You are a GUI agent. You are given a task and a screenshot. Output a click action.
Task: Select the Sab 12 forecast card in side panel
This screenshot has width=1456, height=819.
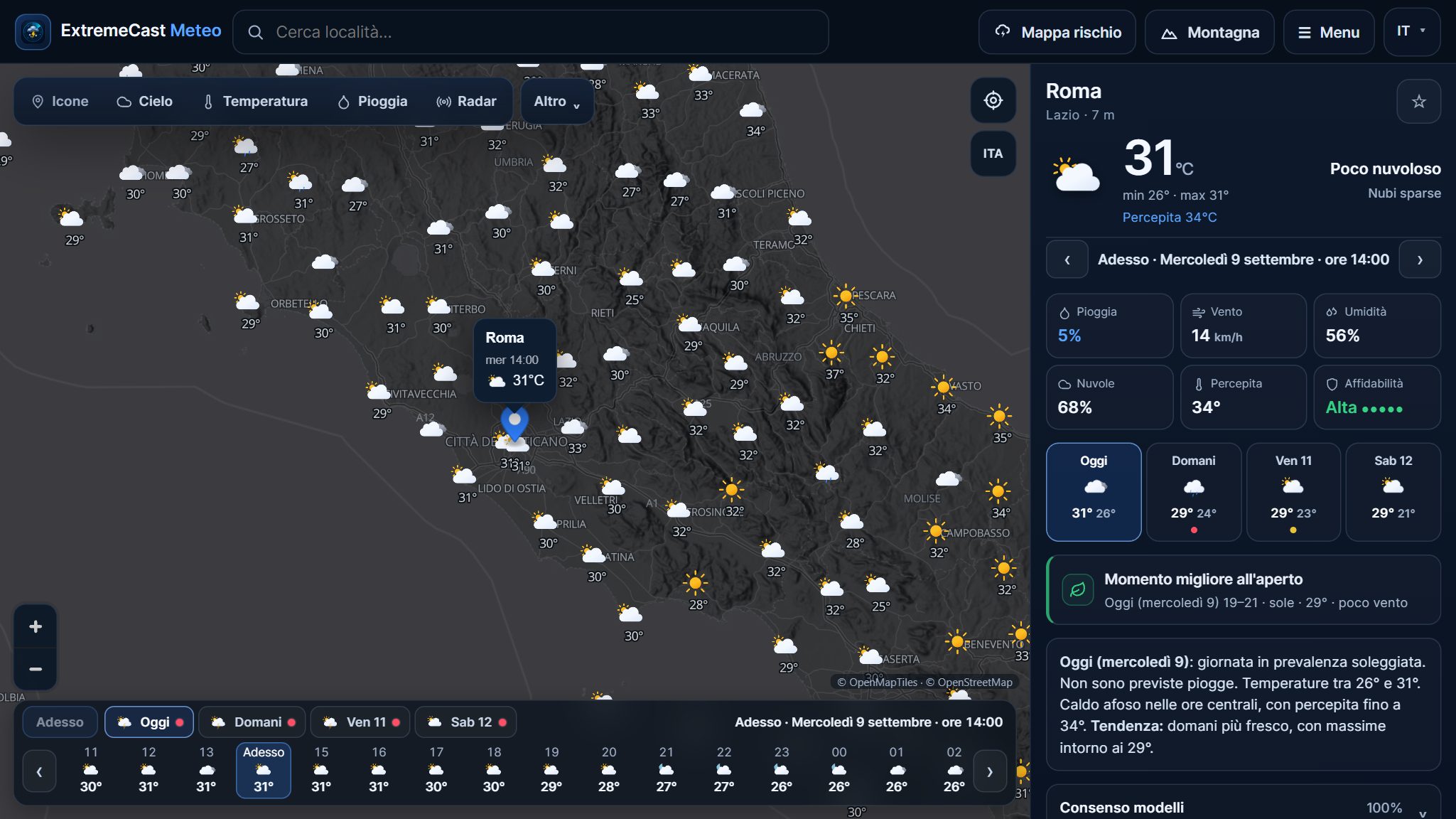(1393, 492)
